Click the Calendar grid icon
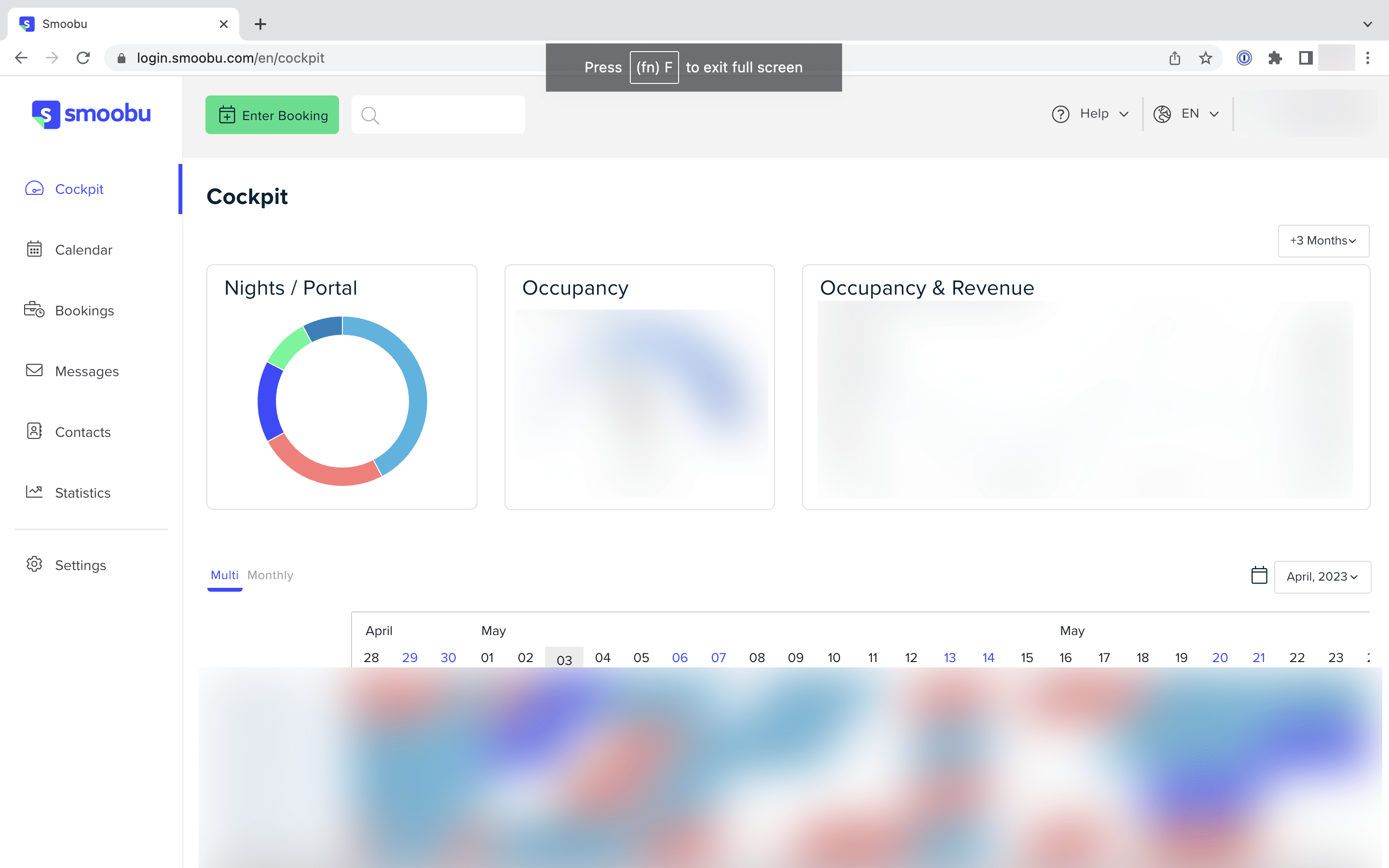Image resolution: width=1389 pixels, height=868 pixels. pyautogui.click(x=34, y=249)
